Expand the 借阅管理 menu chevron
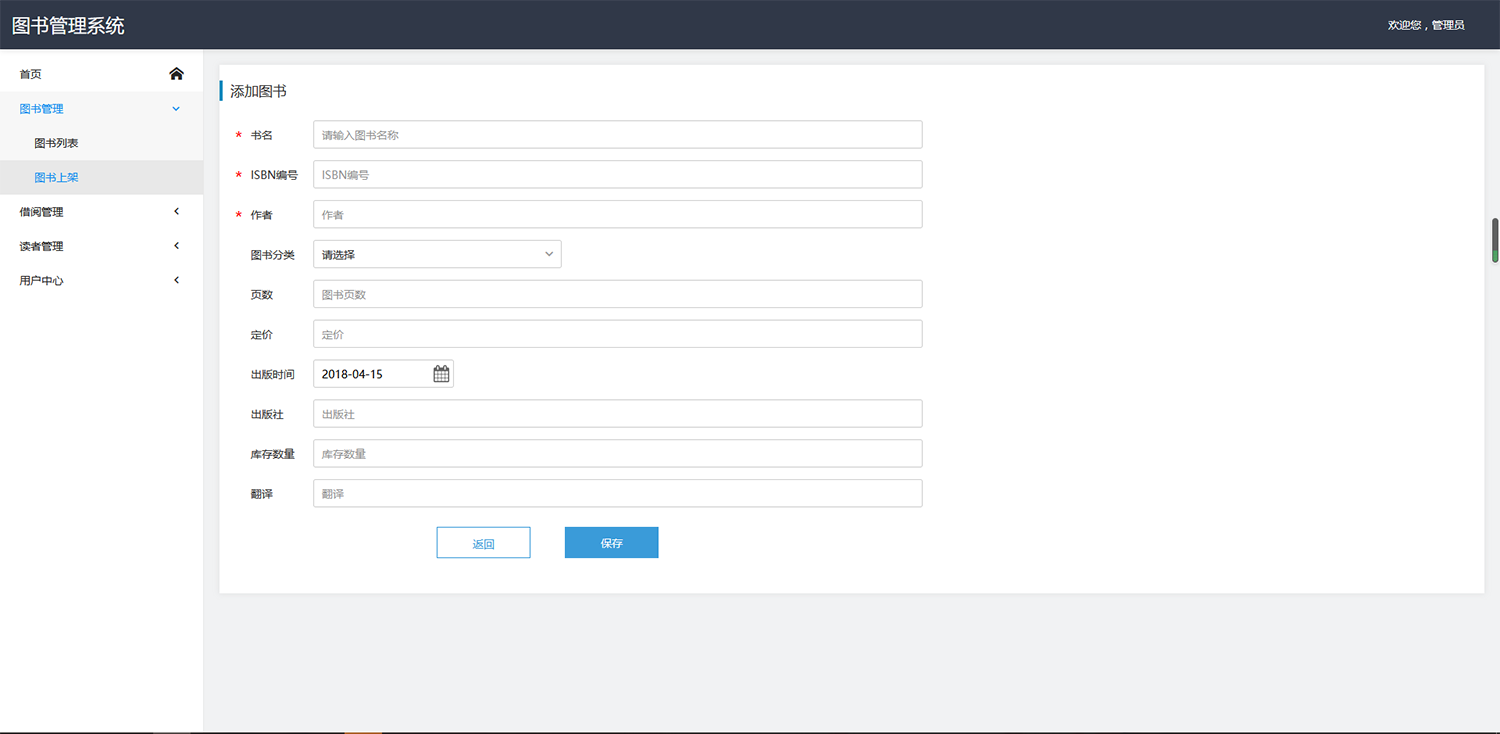The height and width of the screenshot is (734, 1500). click(x=176, y=211)
